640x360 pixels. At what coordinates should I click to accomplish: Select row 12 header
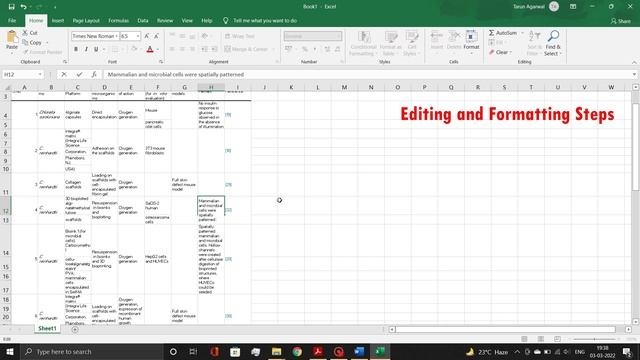coord(6,211)
